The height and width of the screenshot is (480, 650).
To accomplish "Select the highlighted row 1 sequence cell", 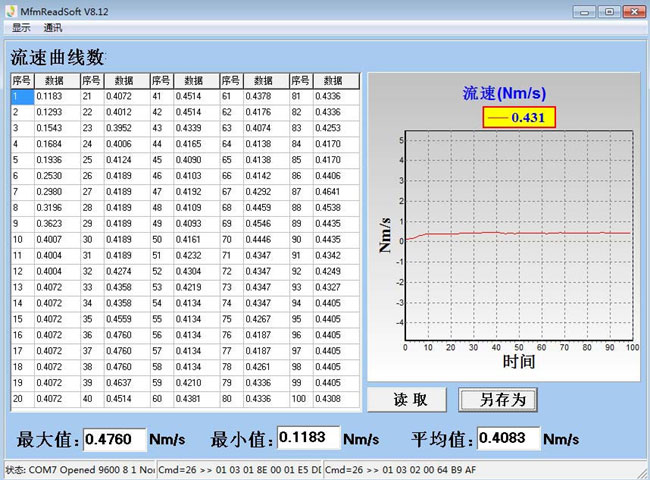I will click(21, 96).
